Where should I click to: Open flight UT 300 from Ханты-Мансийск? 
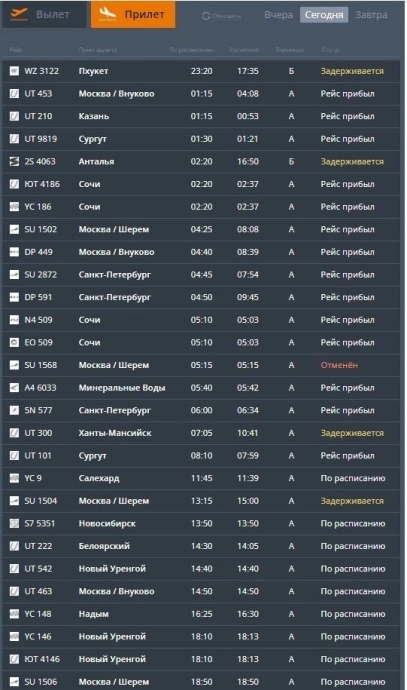point(201,433)
